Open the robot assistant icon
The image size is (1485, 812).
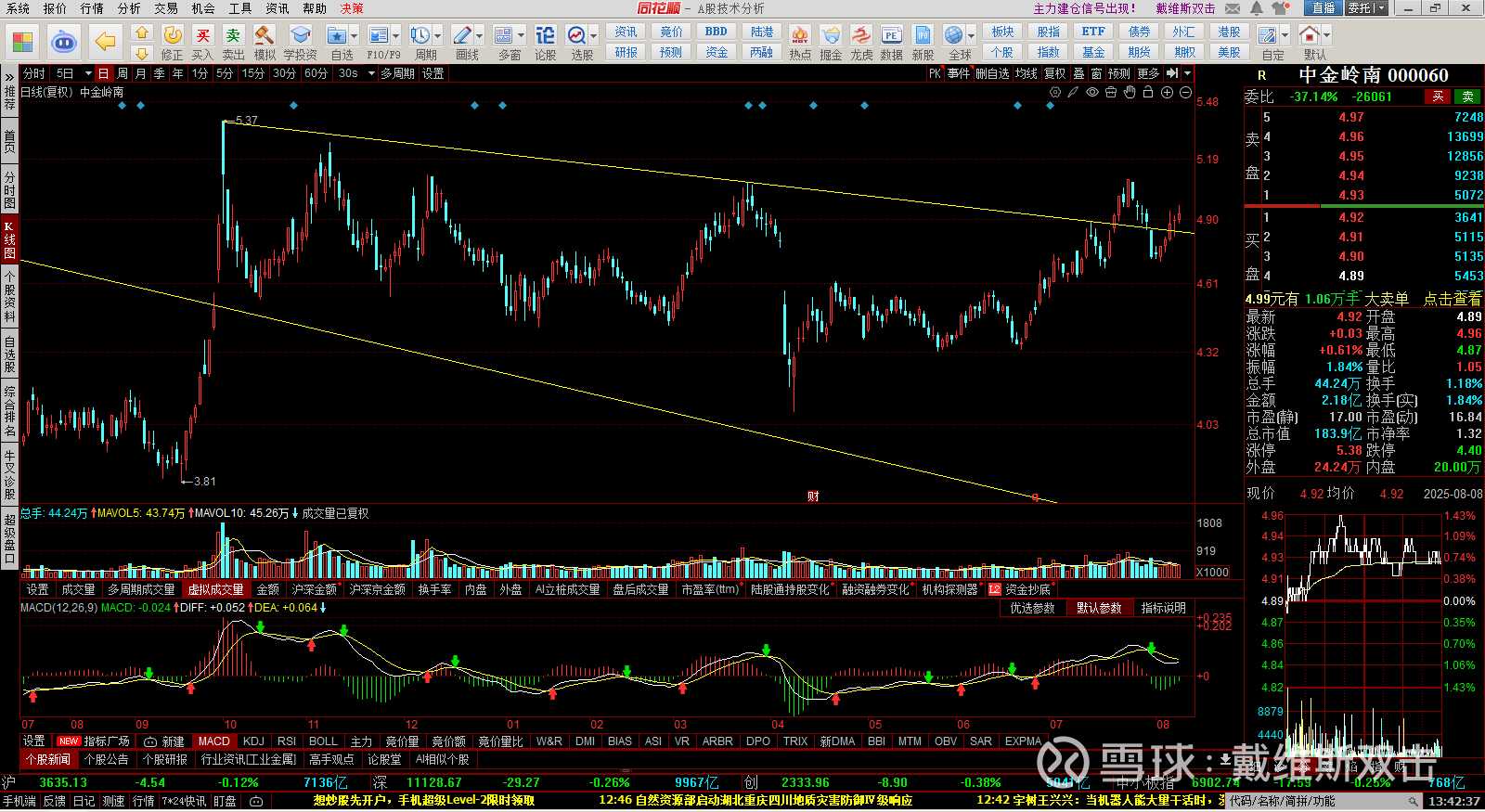point(64,42)
